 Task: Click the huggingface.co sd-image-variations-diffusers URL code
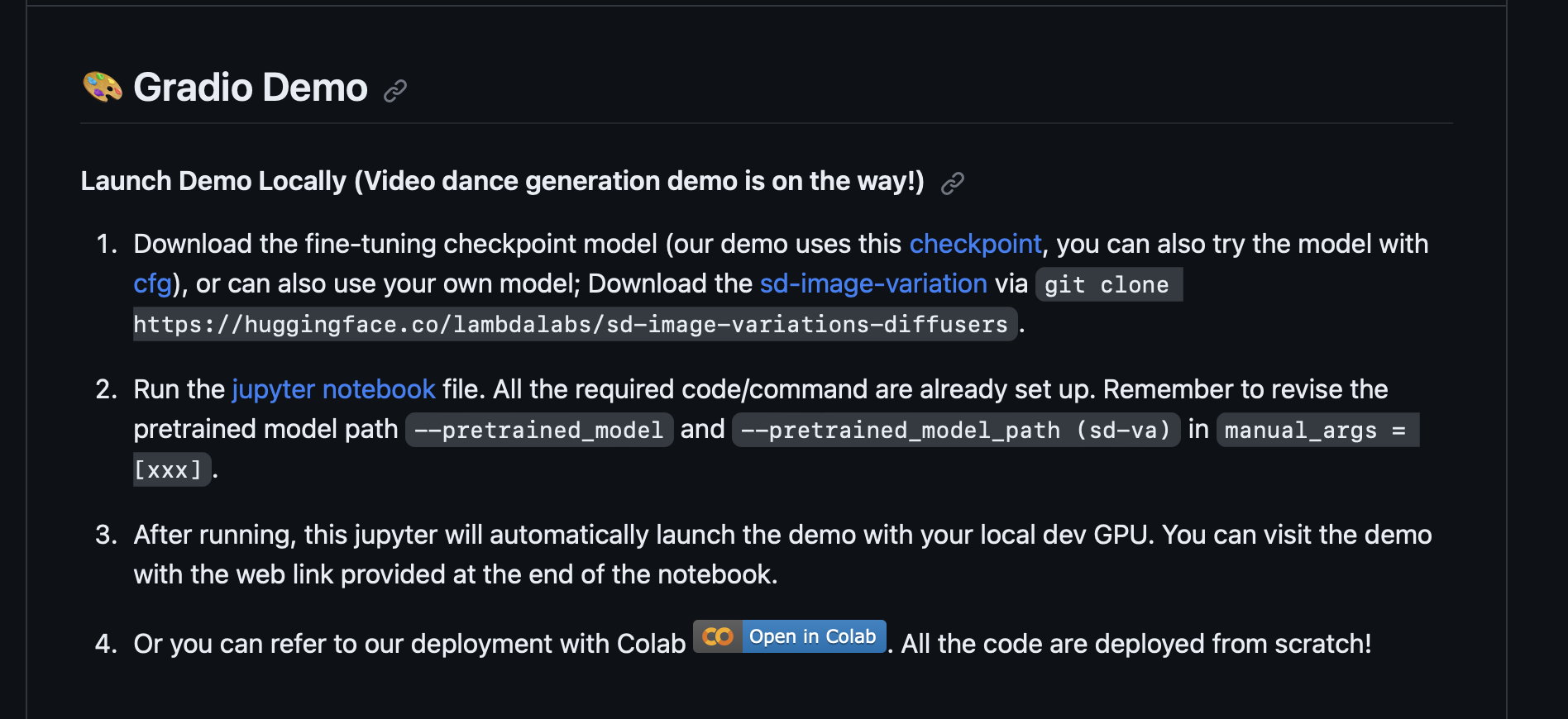575,324
